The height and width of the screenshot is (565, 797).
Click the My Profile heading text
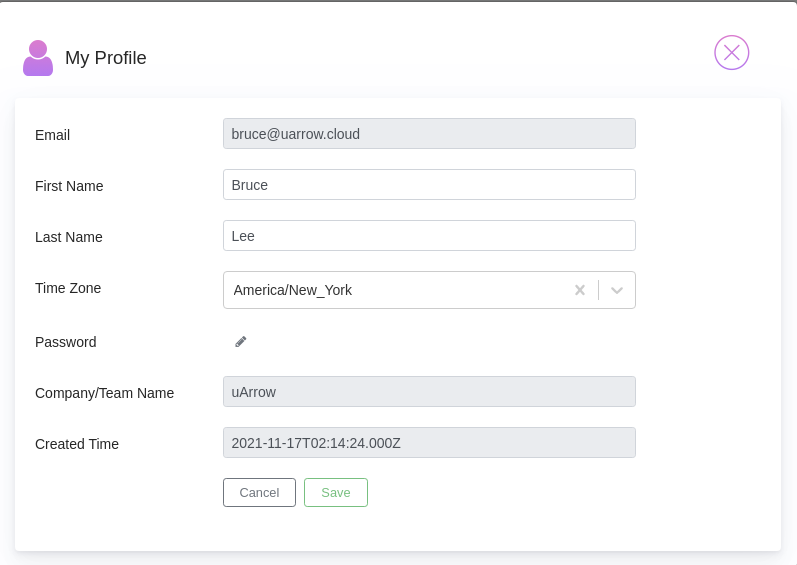(106, 58)
